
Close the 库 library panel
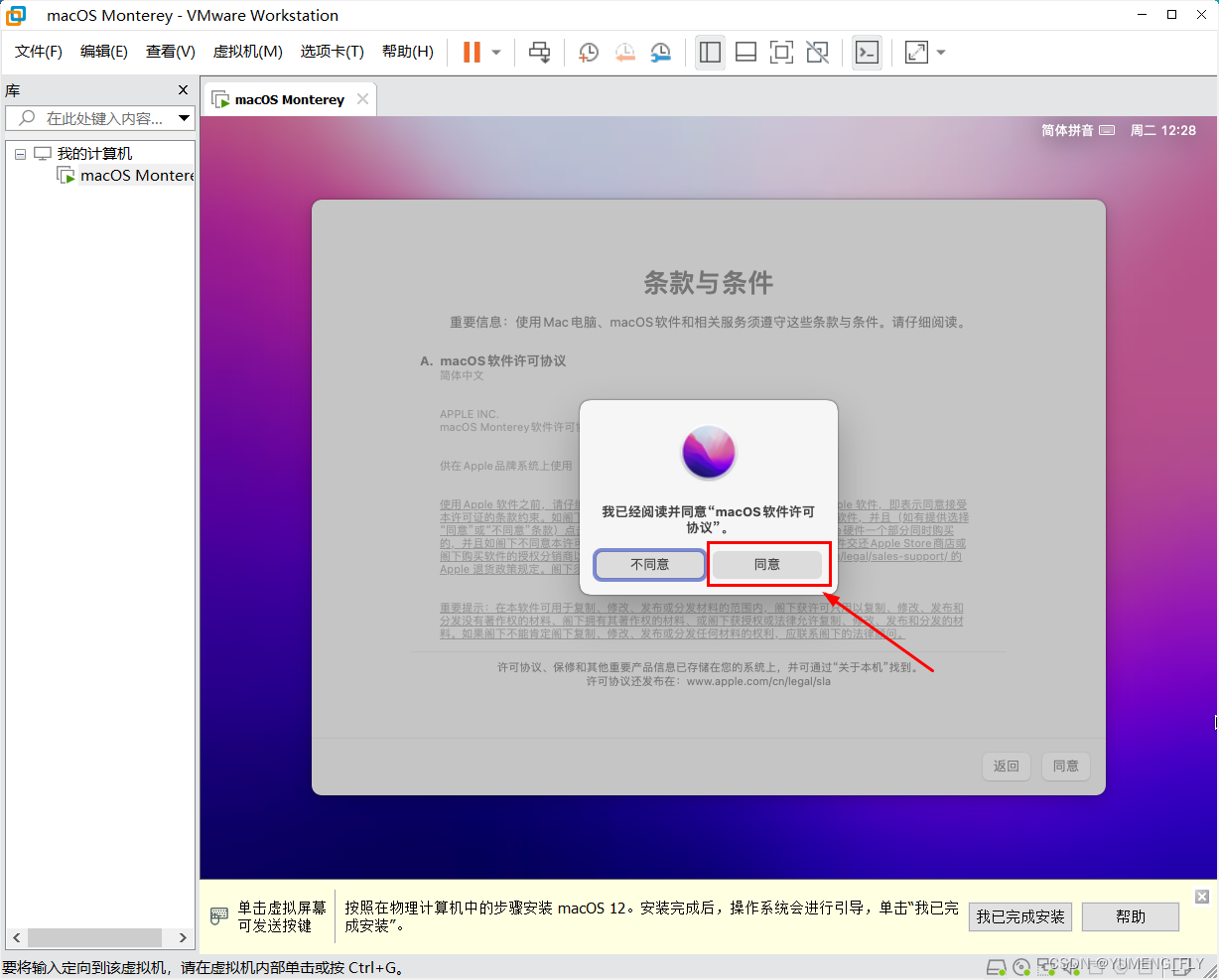183,90
